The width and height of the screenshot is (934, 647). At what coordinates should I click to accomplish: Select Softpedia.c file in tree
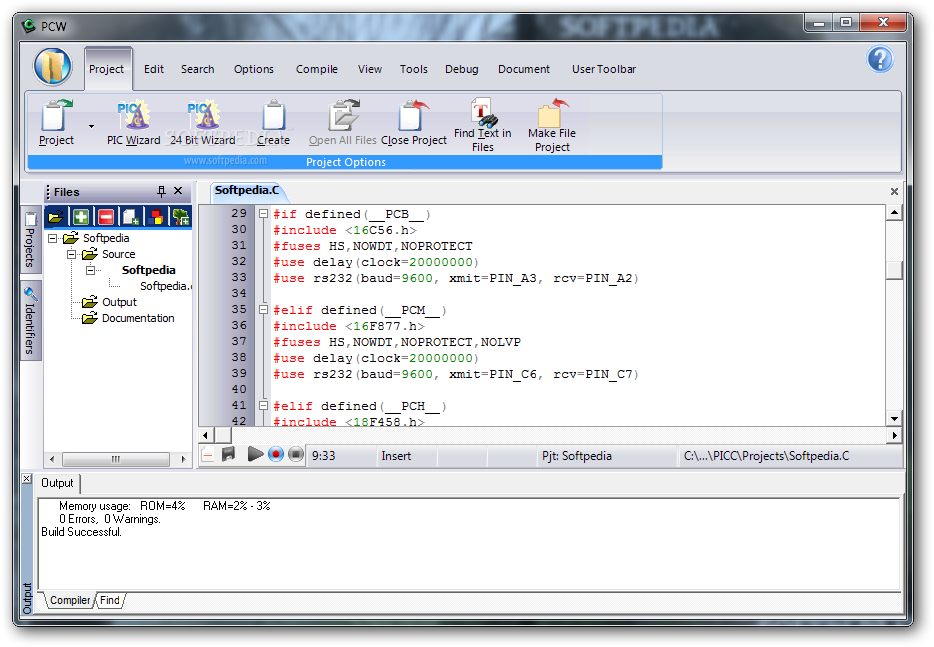point(165,286)
